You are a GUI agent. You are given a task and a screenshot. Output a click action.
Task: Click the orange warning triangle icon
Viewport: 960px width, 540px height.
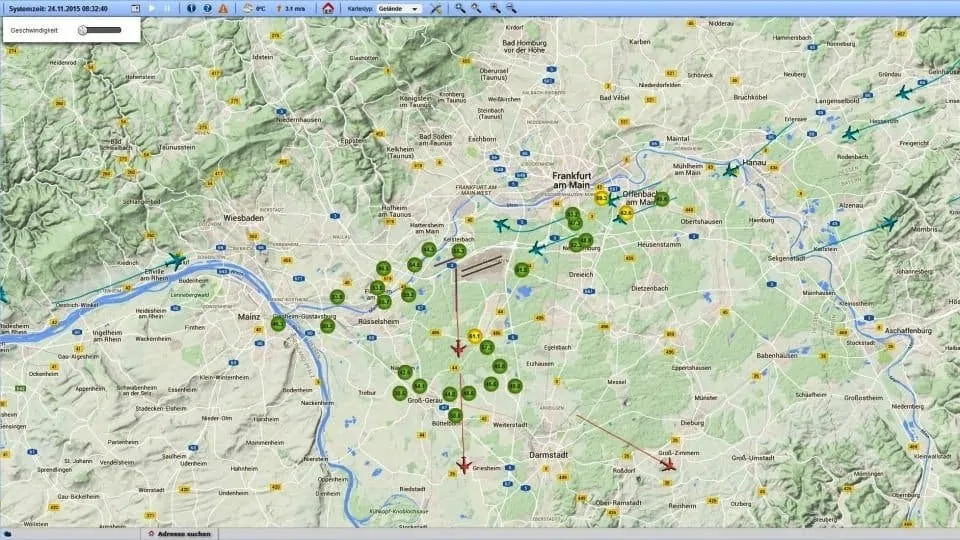pyautogui.click(x=223, y=9)
